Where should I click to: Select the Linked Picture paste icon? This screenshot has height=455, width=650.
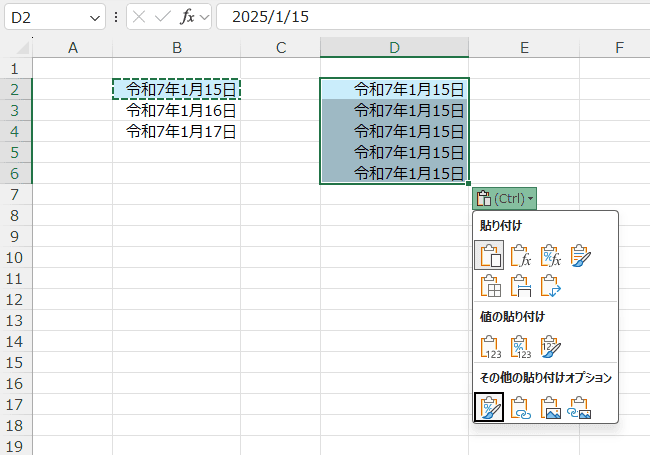(580, 407)
